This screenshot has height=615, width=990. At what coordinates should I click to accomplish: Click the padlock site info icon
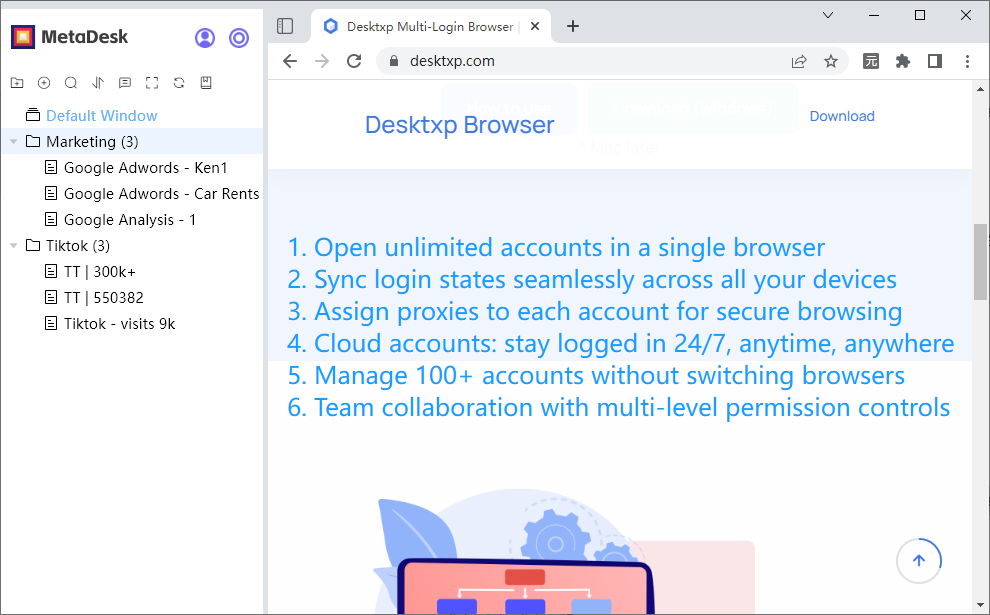click(x=394, y=61)
